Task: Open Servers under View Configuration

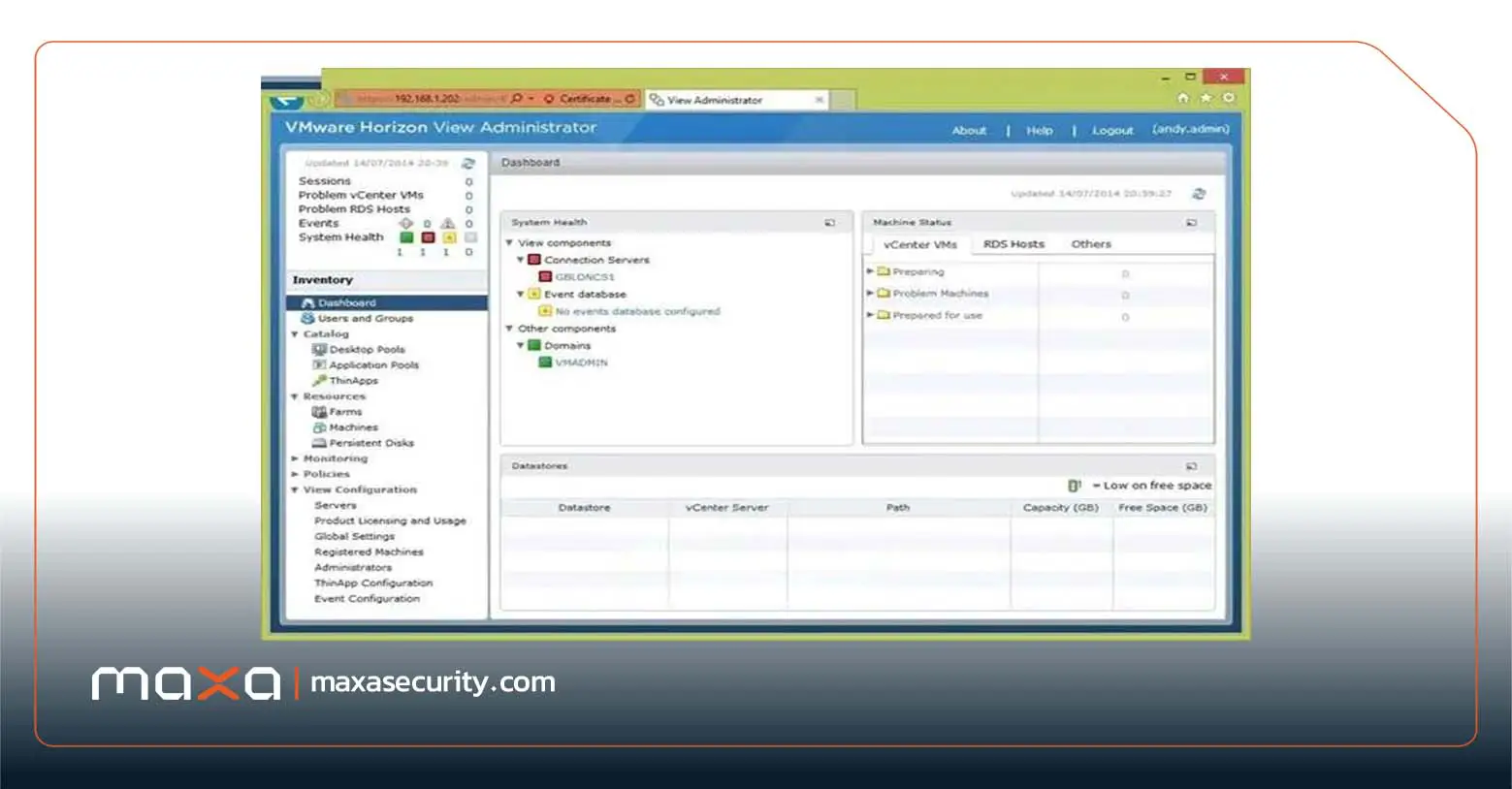Action: [x=336, y=505]
